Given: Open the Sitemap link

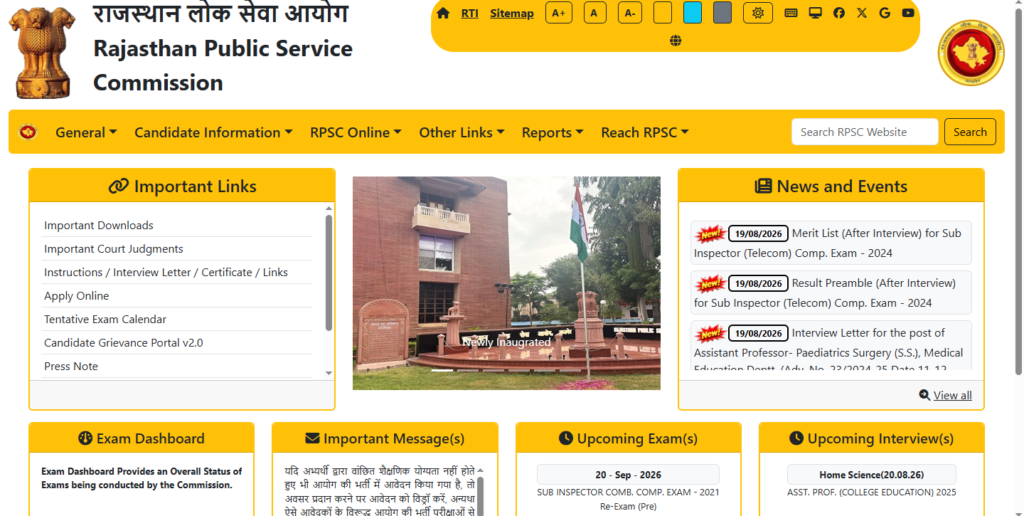Looking at the screenshot, I should pos(512,13).
